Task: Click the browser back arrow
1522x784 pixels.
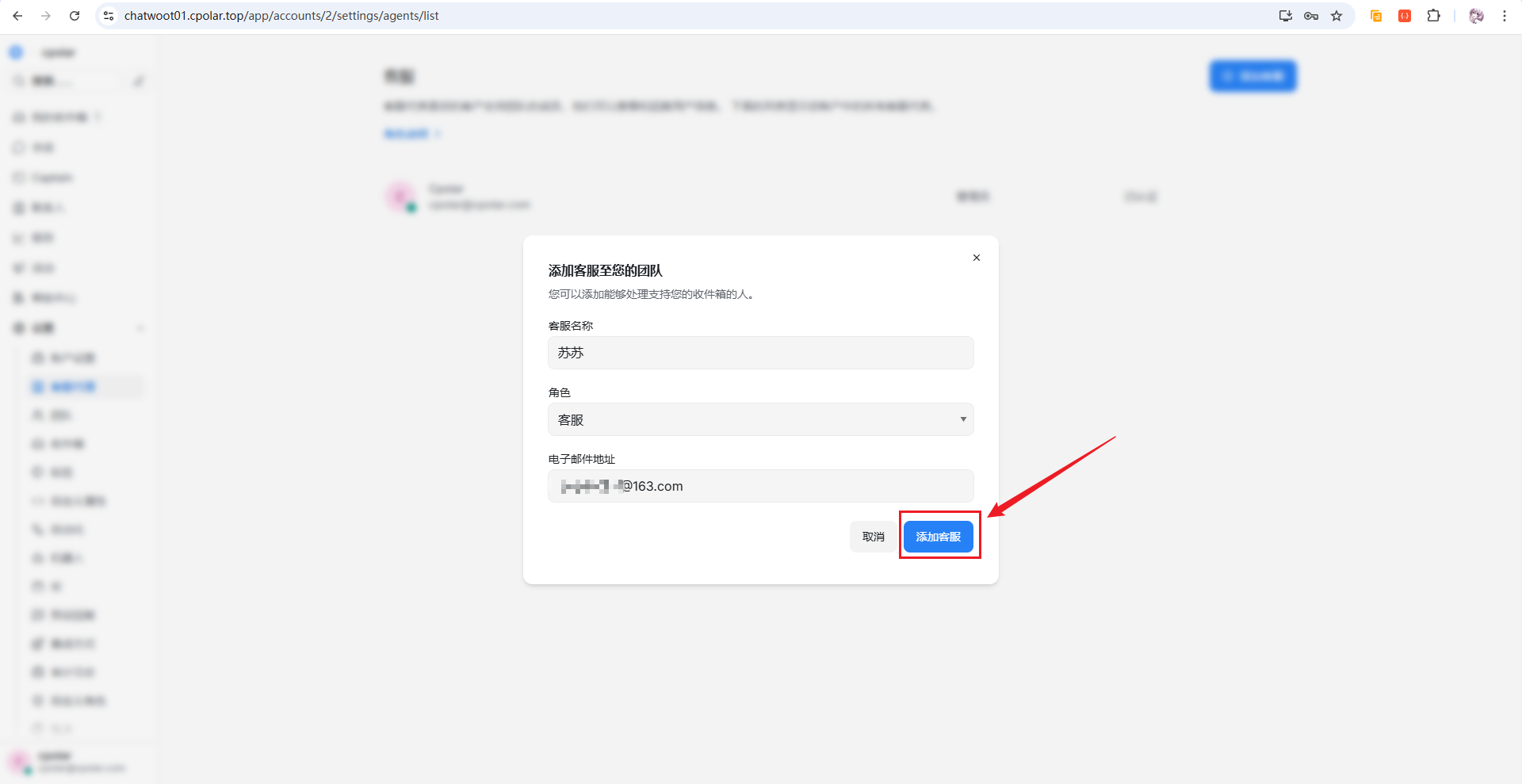Action: click(x=17, y=16)
